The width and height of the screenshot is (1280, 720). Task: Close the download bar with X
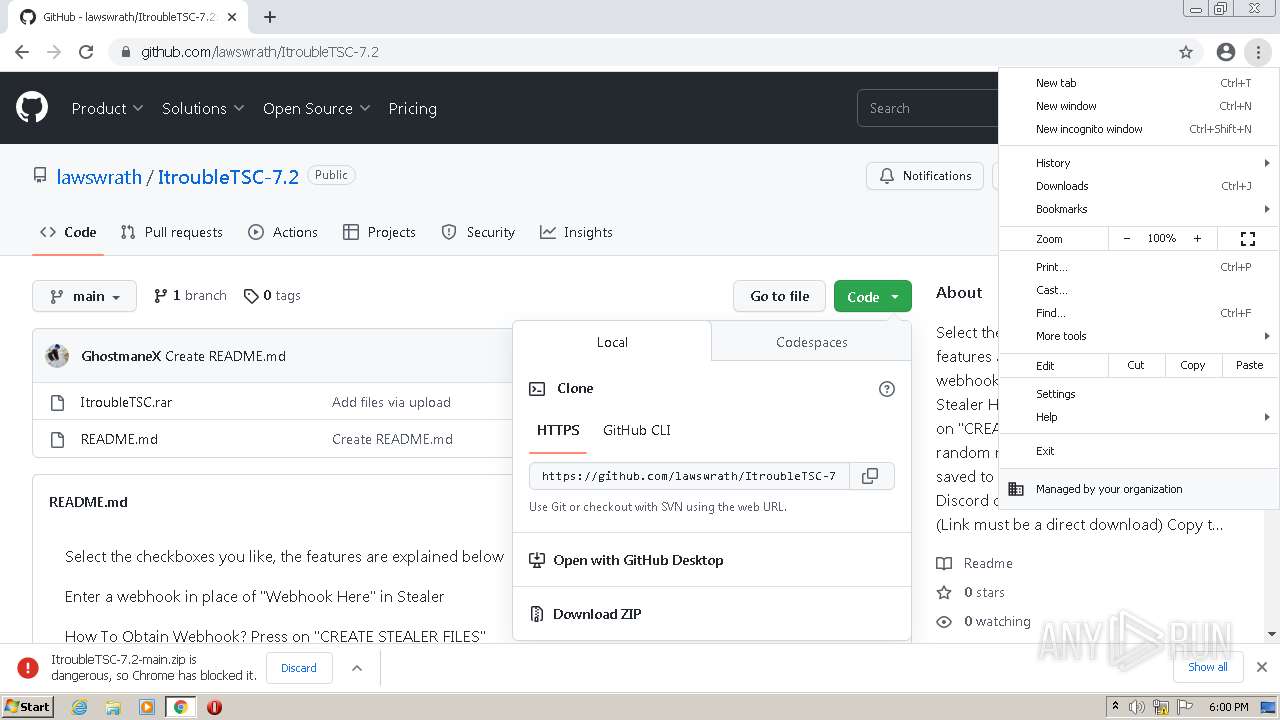click(x=1262, y=667)
